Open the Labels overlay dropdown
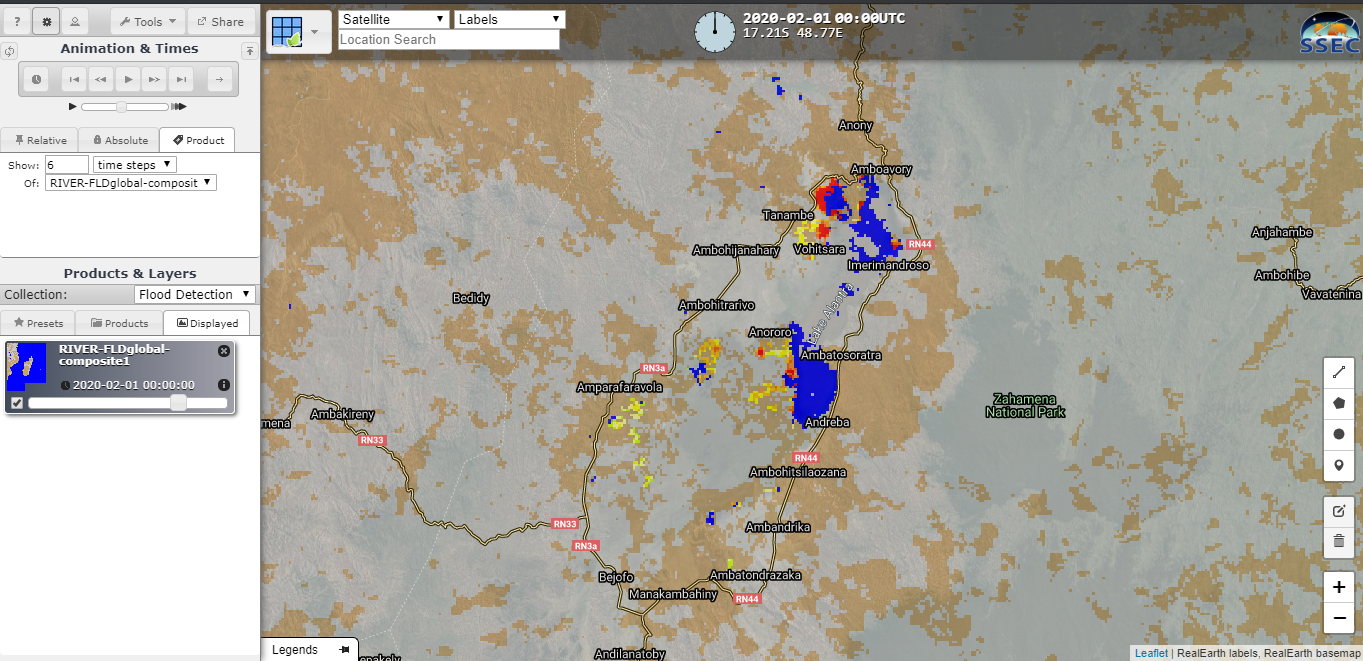Screen dimensions: 1363x661 510,19
